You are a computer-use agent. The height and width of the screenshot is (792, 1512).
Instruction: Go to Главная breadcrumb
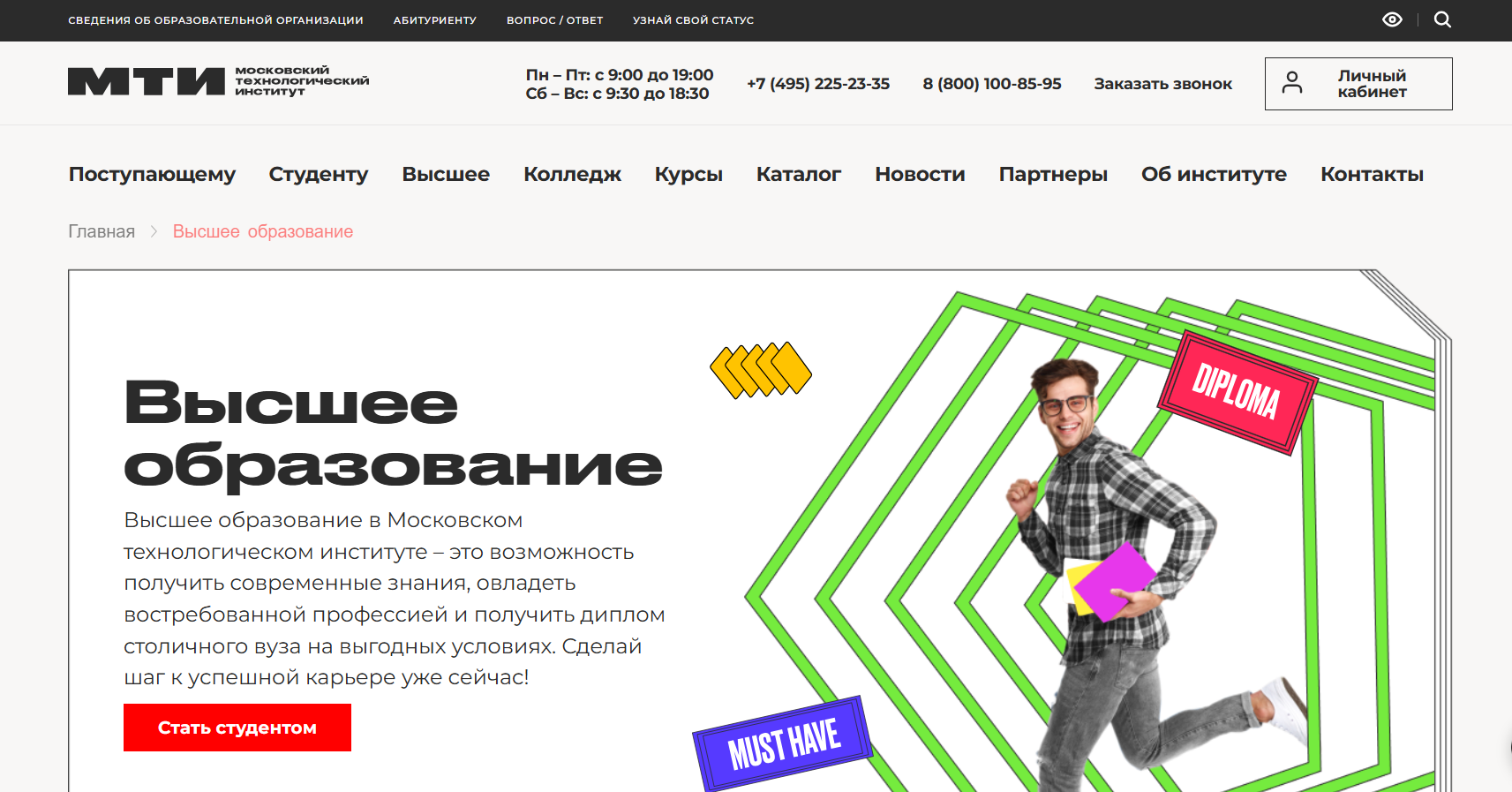(102, 231)
